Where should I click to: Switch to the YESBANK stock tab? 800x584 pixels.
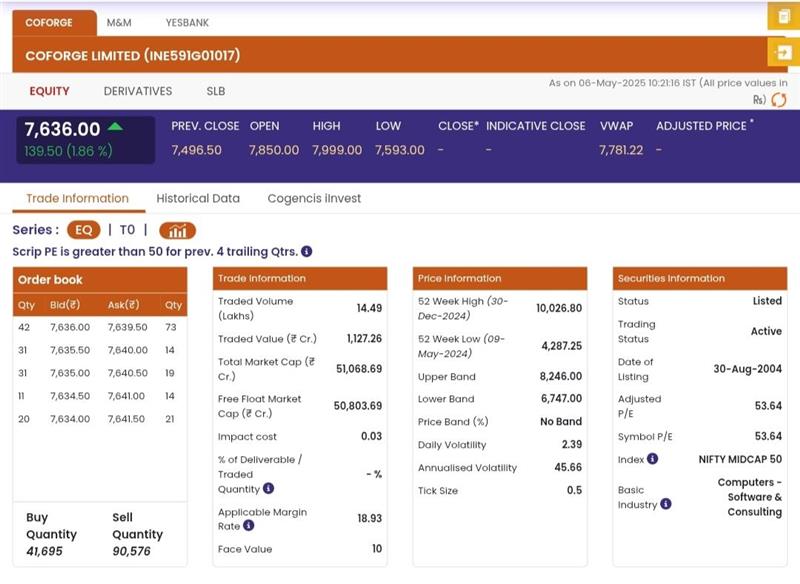[x=187, y=22]
